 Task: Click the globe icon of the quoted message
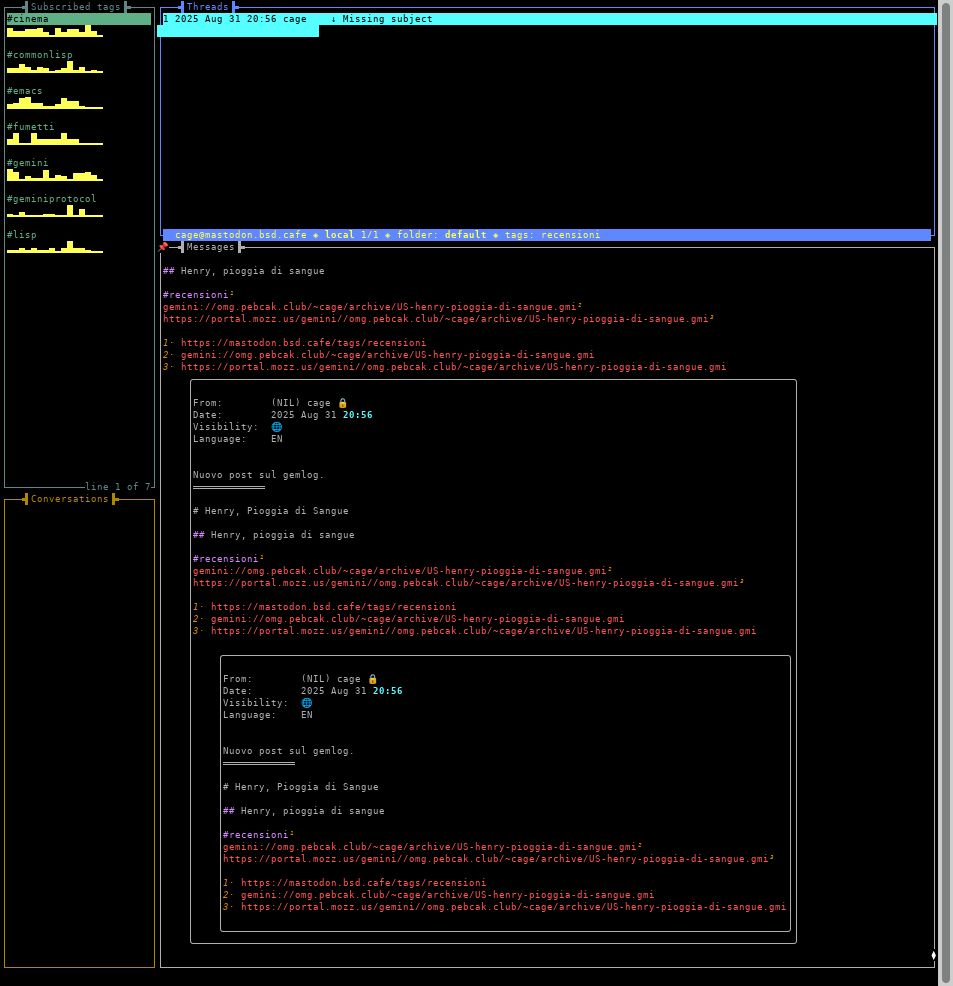click(x=306, y=703)
